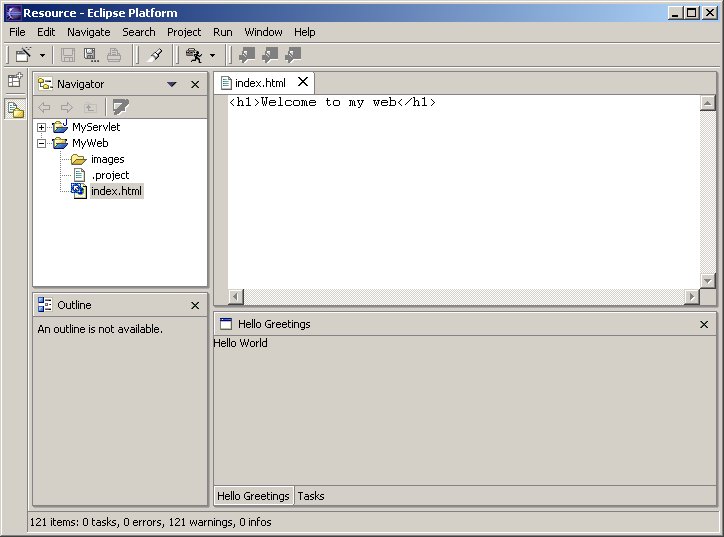Click the Search flashlight toolbar icon
The image size is (724, 537).
click(155, 55)
